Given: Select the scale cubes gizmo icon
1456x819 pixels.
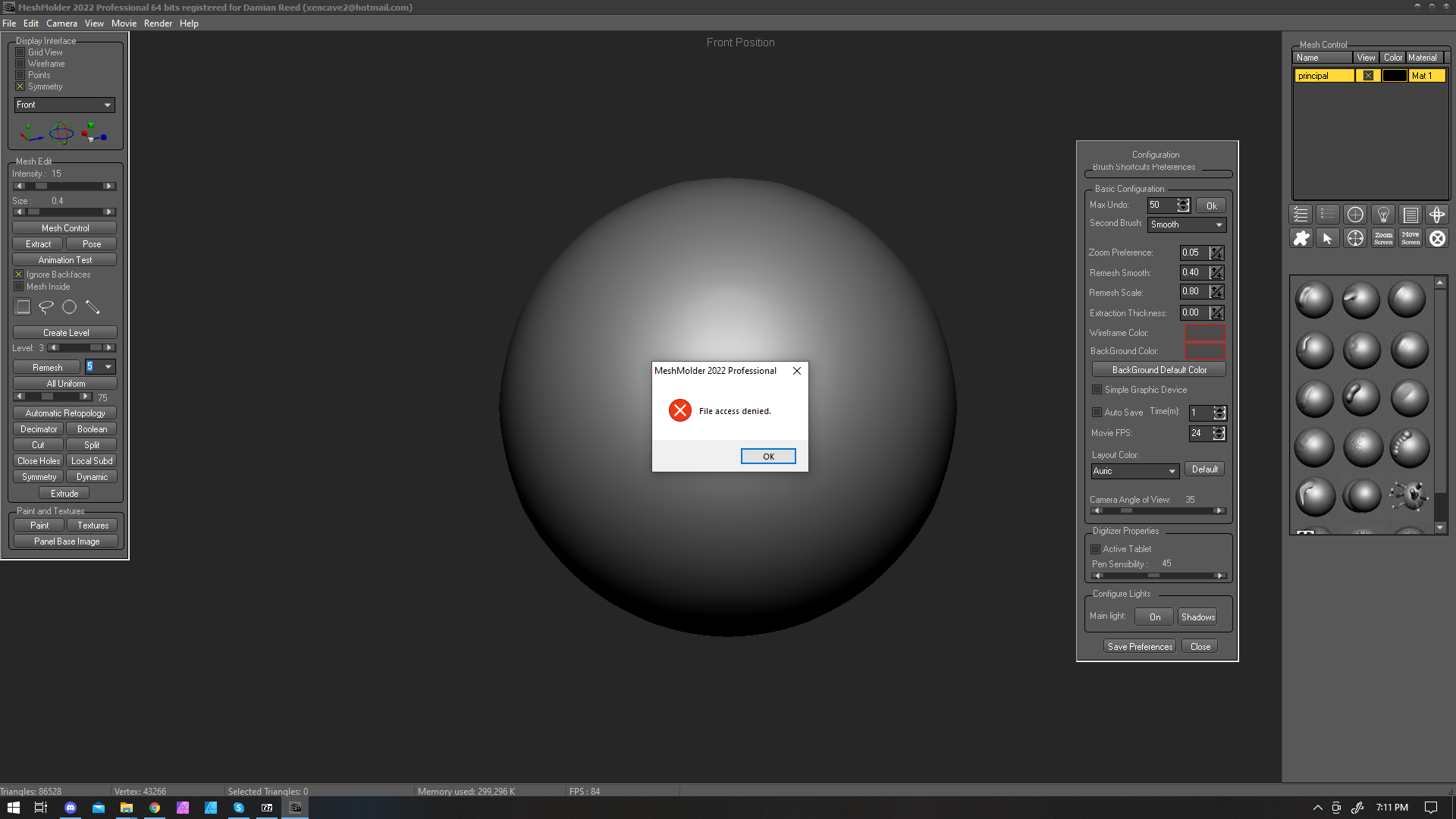Looking at the screenshot, I should tap(93, 133).
